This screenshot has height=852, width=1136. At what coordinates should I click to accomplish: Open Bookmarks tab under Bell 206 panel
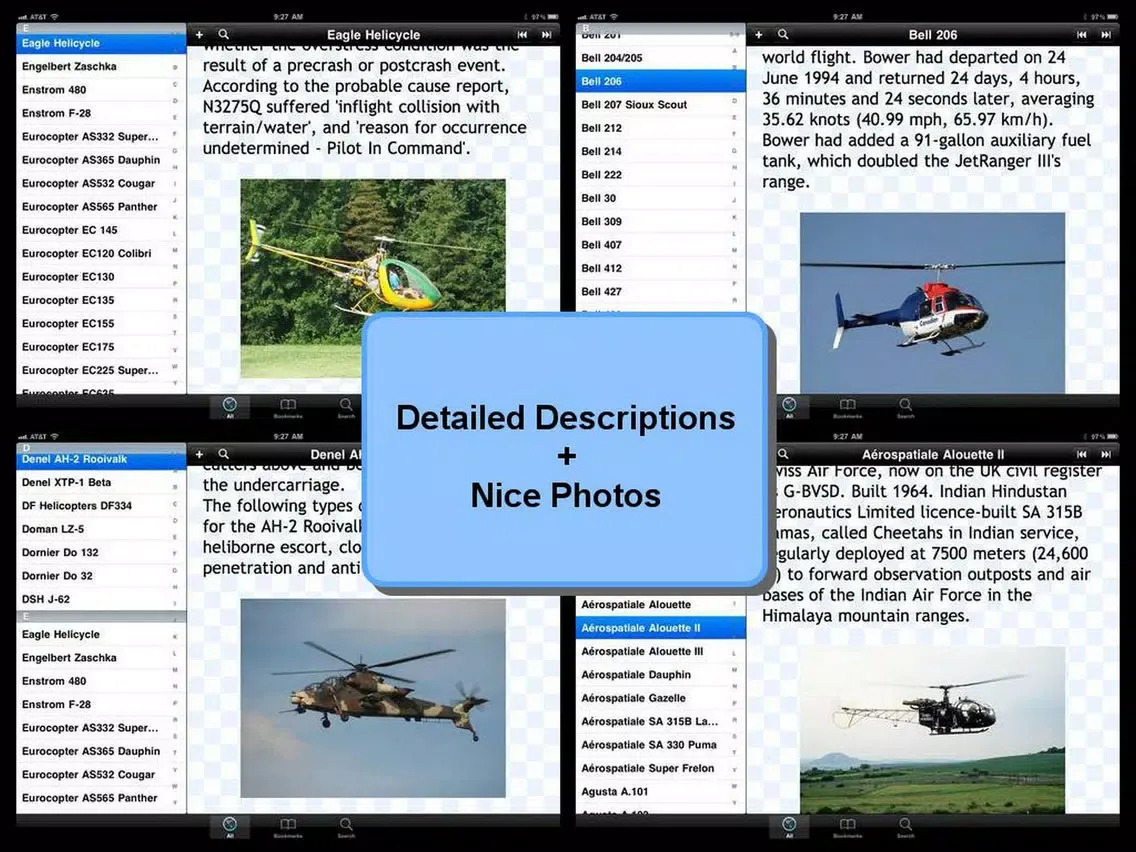tap(847, 407)
